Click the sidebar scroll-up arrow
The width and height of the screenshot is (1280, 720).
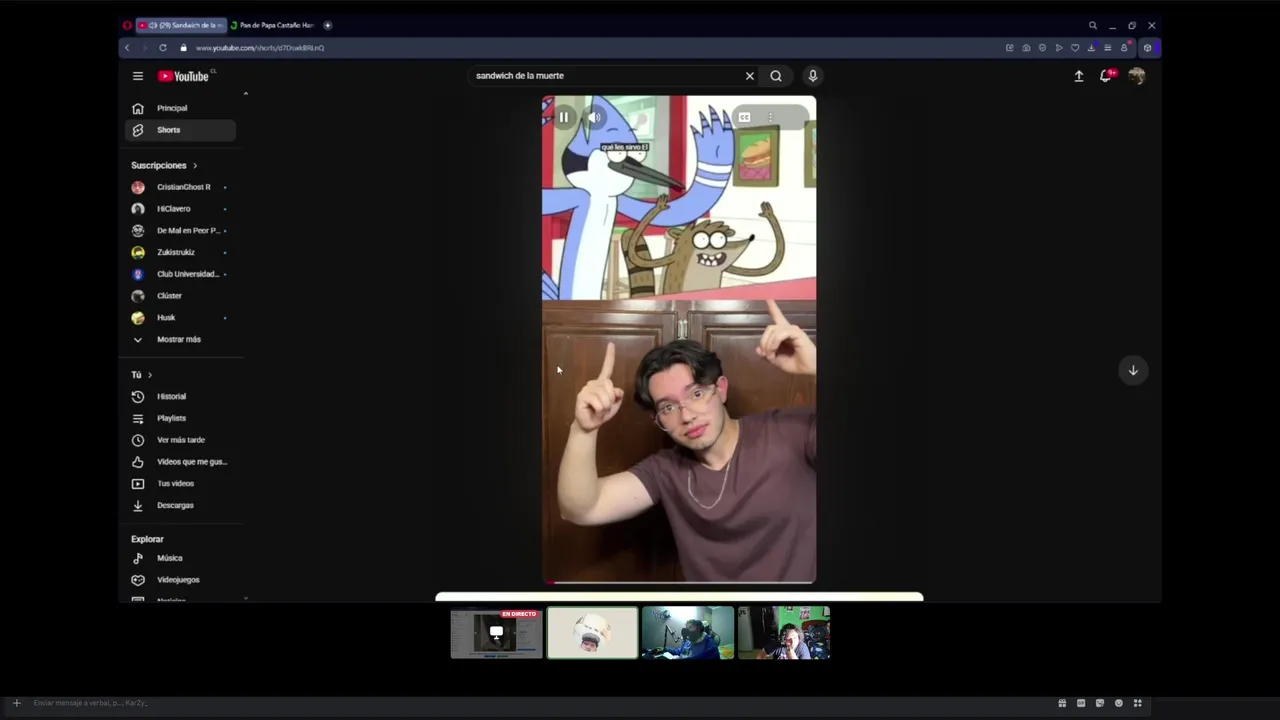245,94
